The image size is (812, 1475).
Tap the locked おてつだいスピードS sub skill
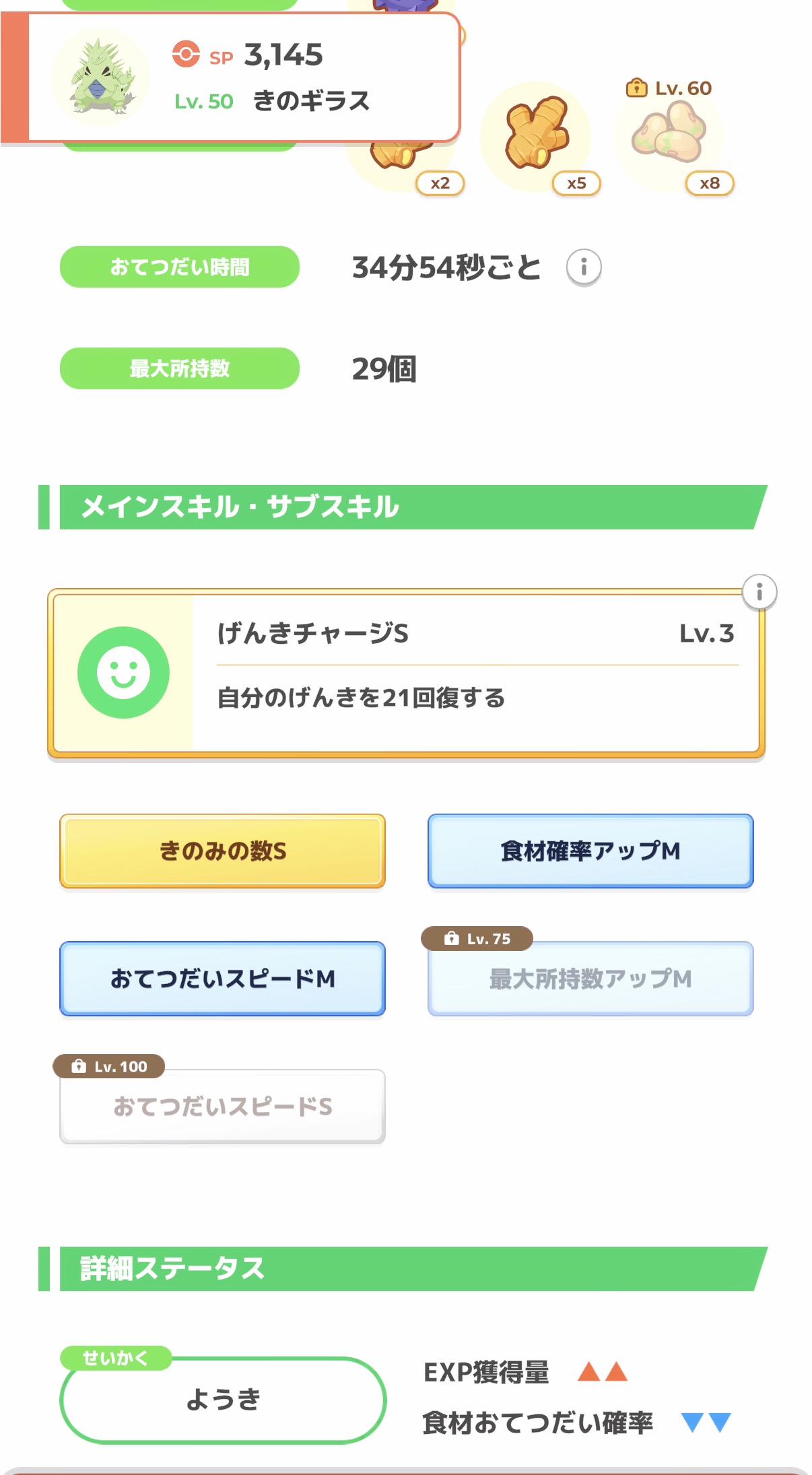coord(222,1107)
